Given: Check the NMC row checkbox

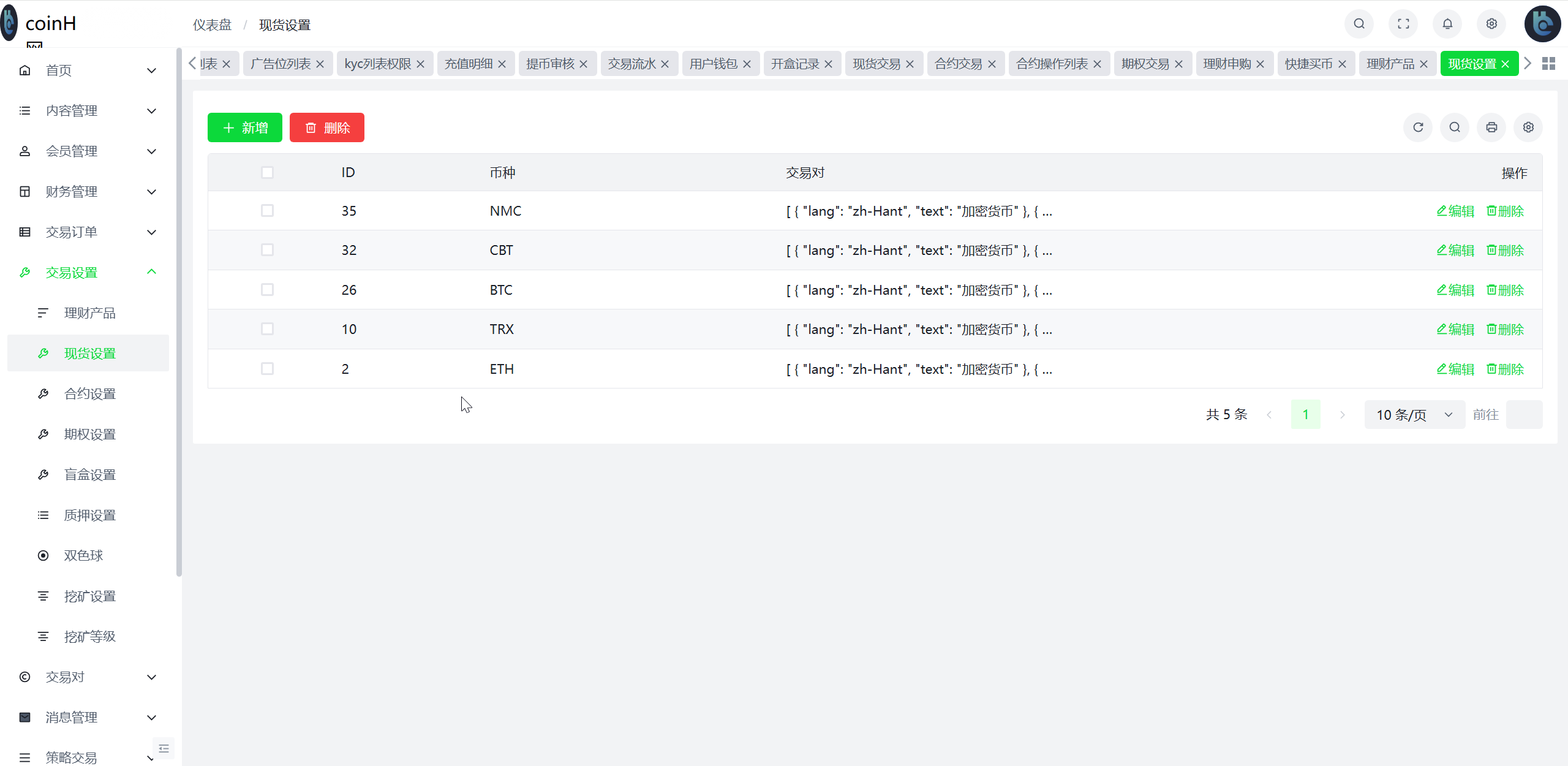Looking at the screenshot, I should [267, 211].
